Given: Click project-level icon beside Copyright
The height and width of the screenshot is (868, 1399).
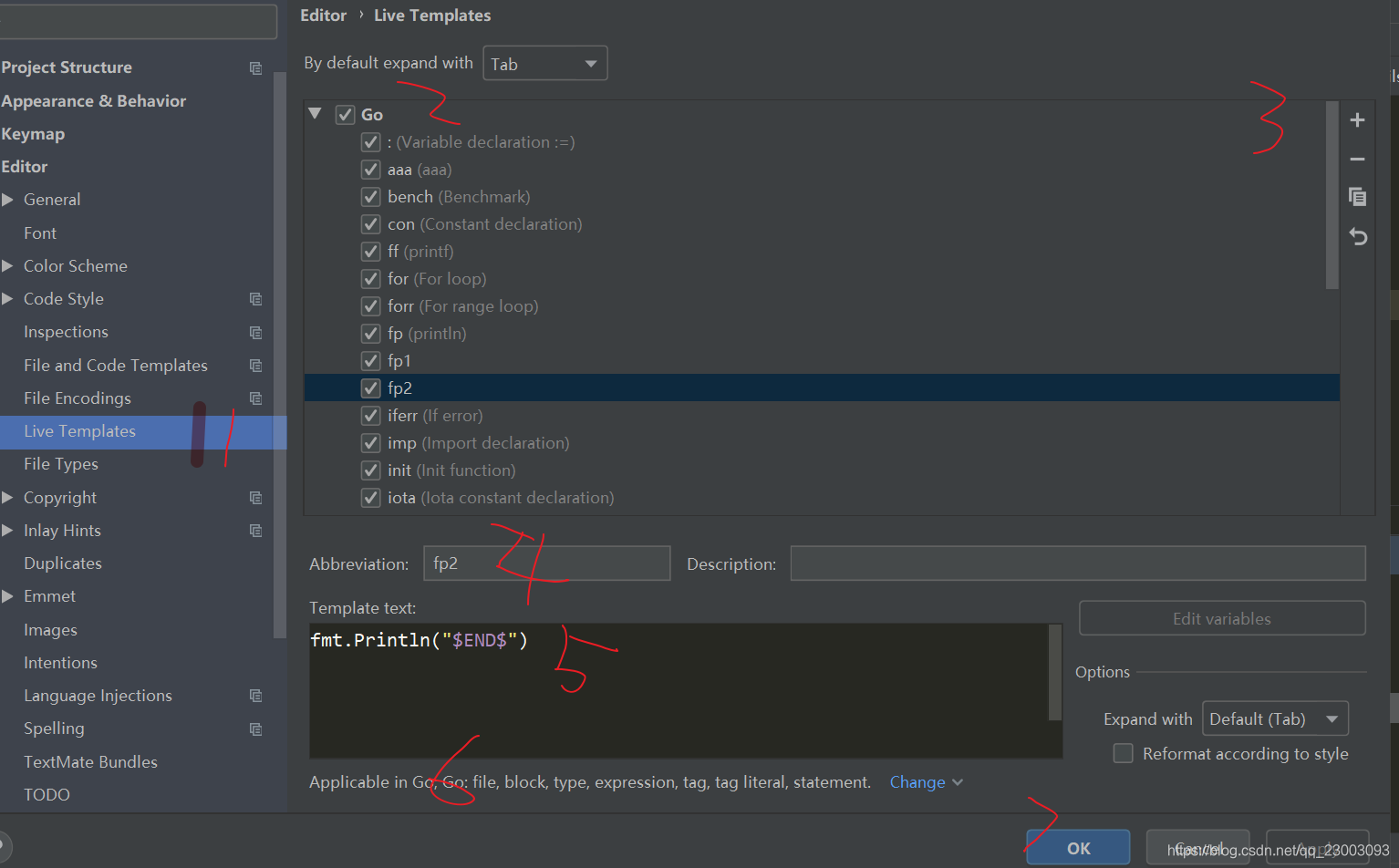Looking at the screenshot, I should (x=255, y=498).
